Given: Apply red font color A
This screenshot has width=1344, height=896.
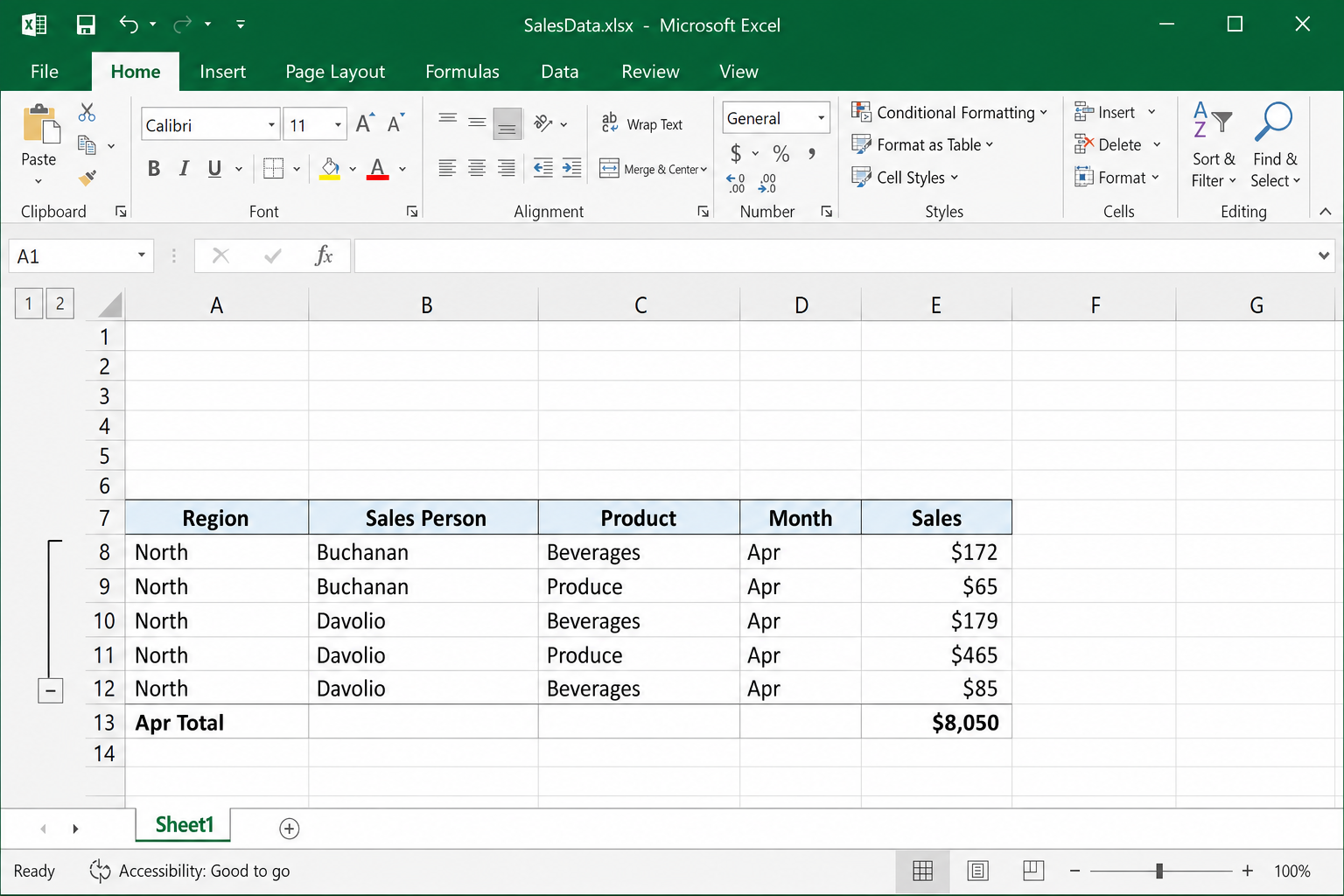Looking at the screenshot, I should point(378,168).
